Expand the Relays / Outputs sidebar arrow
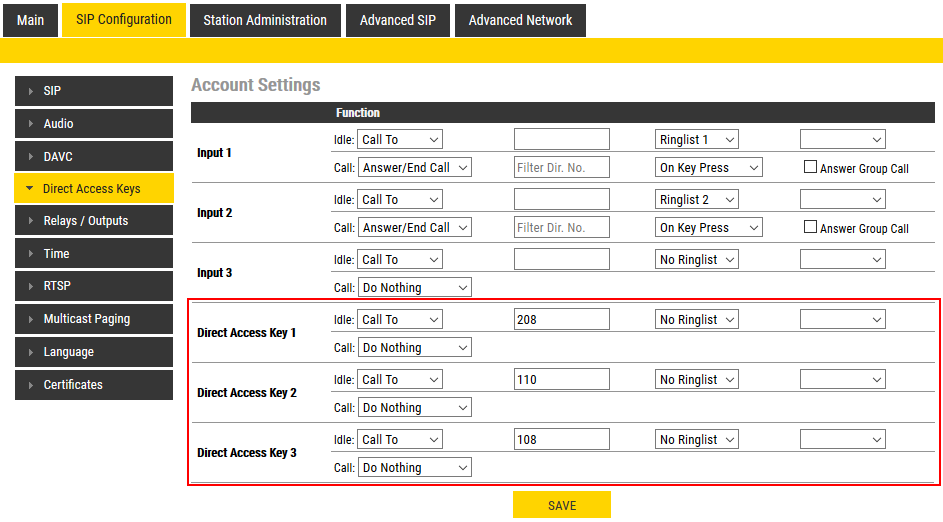The height and width of the screenshot is (522, 943). (x=30, y=221)
